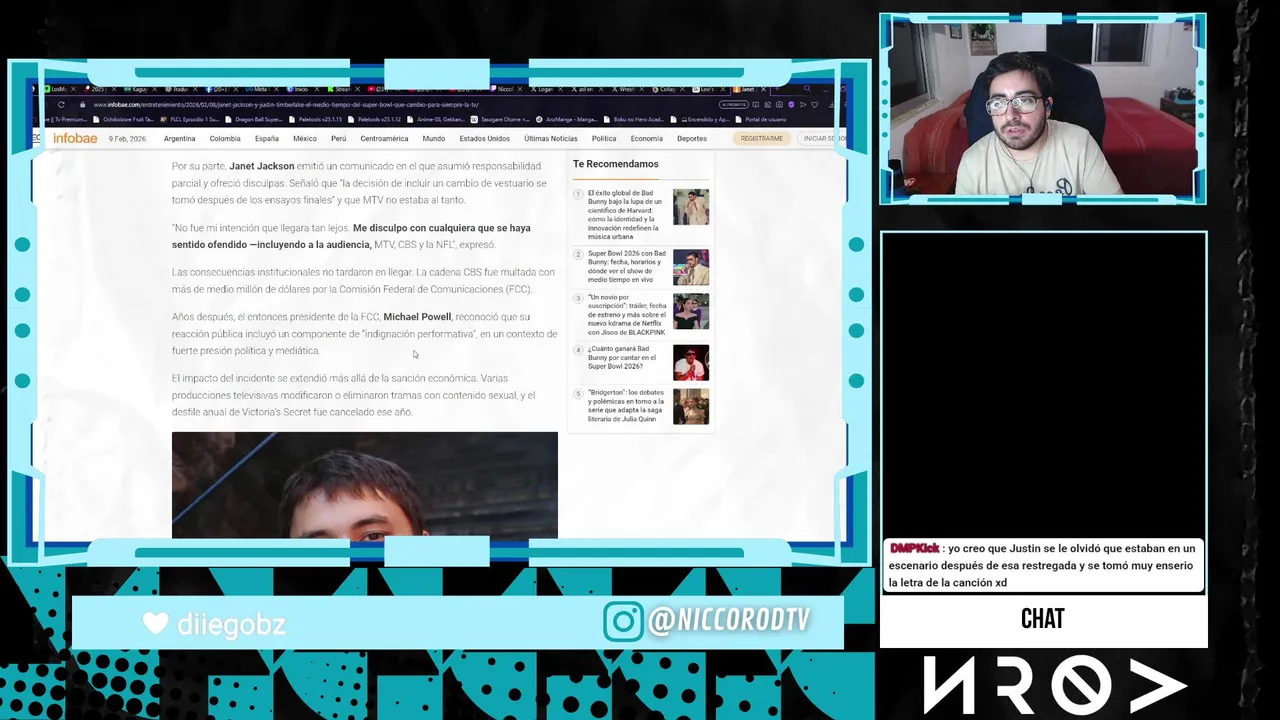Click the REGISTRARME button

762,139
